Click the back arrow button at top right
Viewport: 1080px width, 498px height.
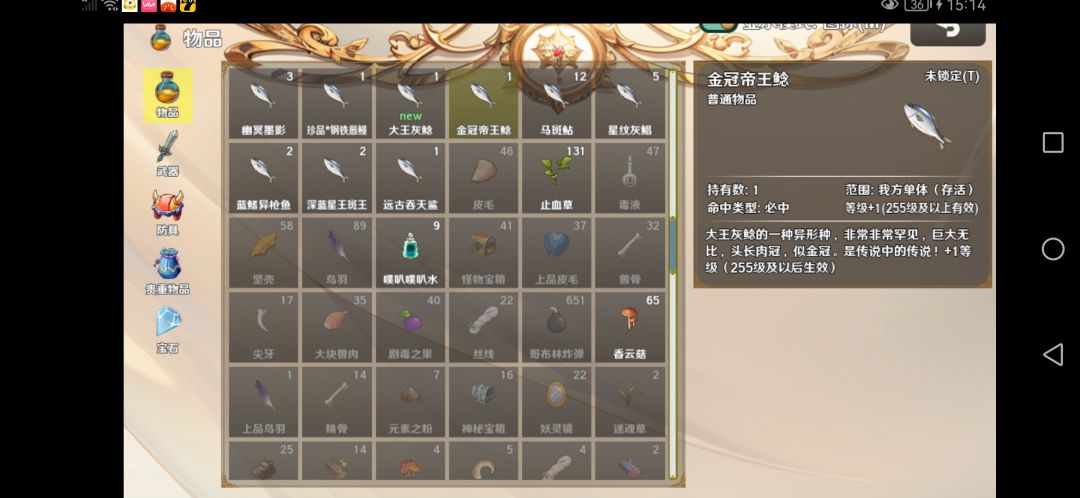(948, 32)
